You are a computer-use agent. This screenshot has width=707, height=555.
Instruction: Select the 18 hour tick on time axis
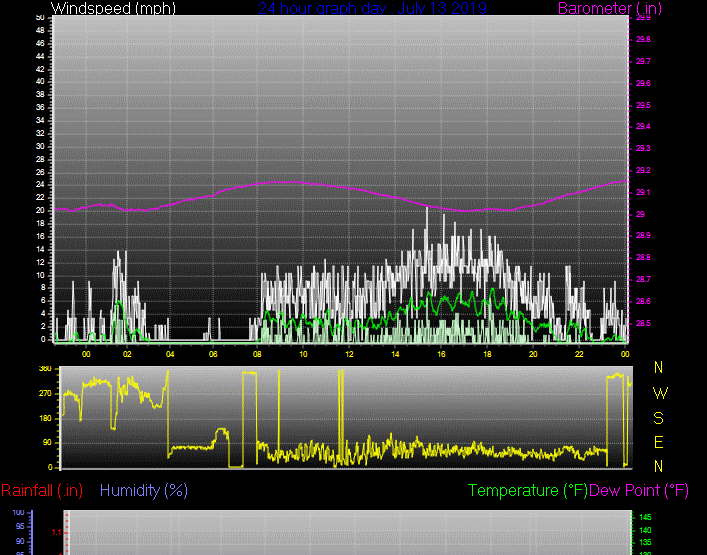487,354
